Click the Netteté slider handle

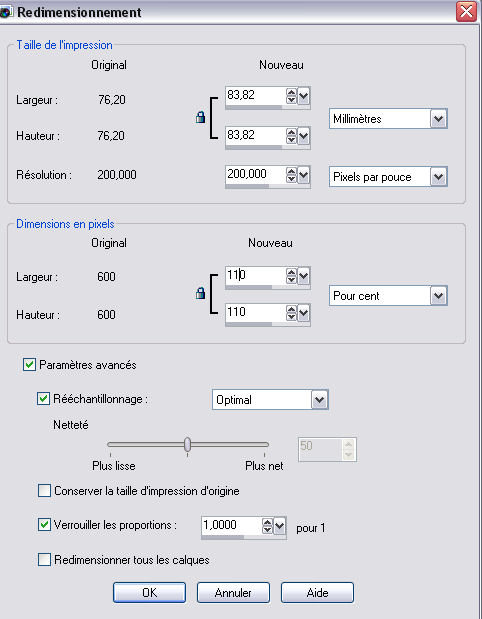coord(188,444)
